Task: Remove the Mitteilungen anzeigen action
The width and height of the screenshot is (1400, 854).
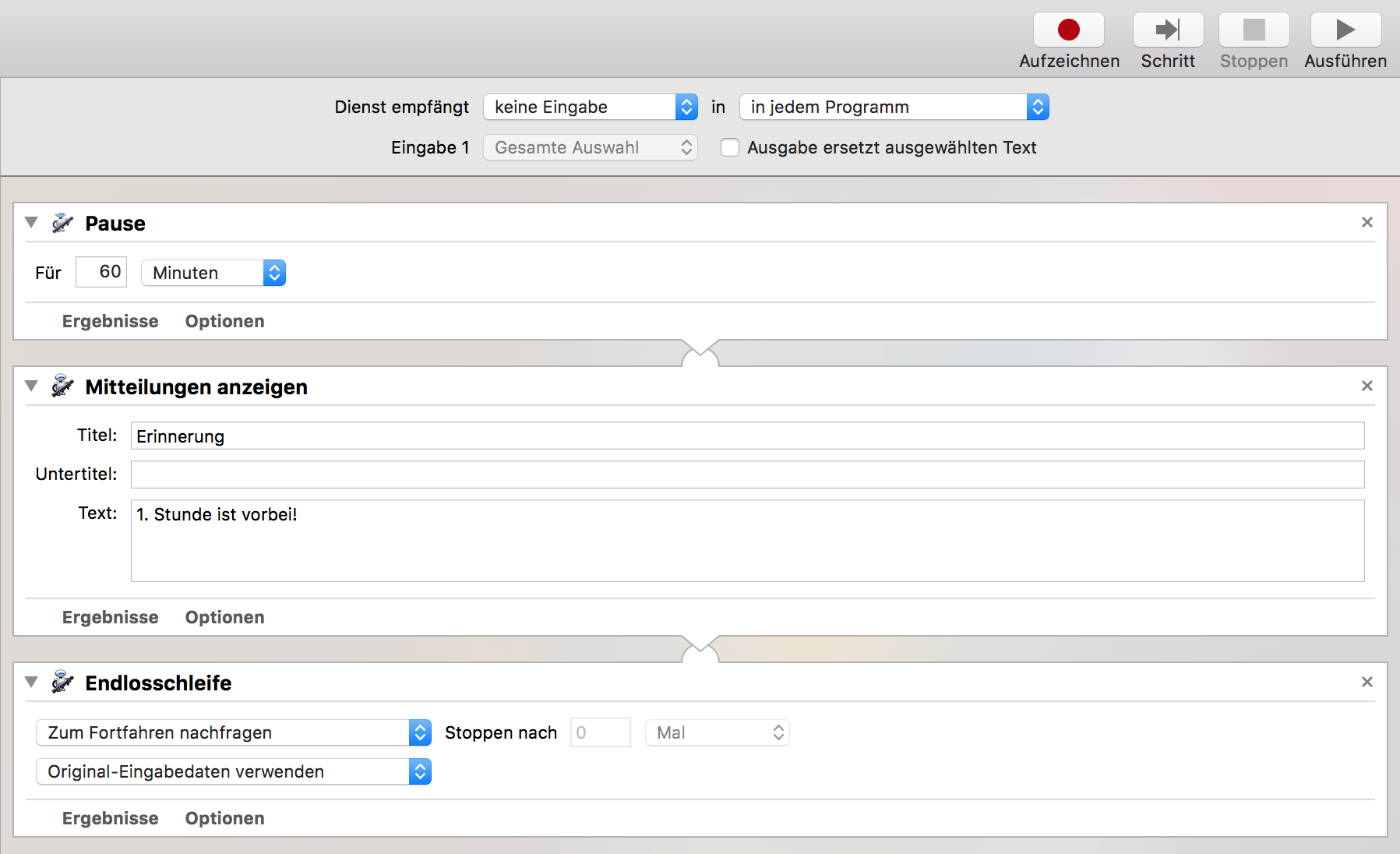Action: [x=1366, y=386]
